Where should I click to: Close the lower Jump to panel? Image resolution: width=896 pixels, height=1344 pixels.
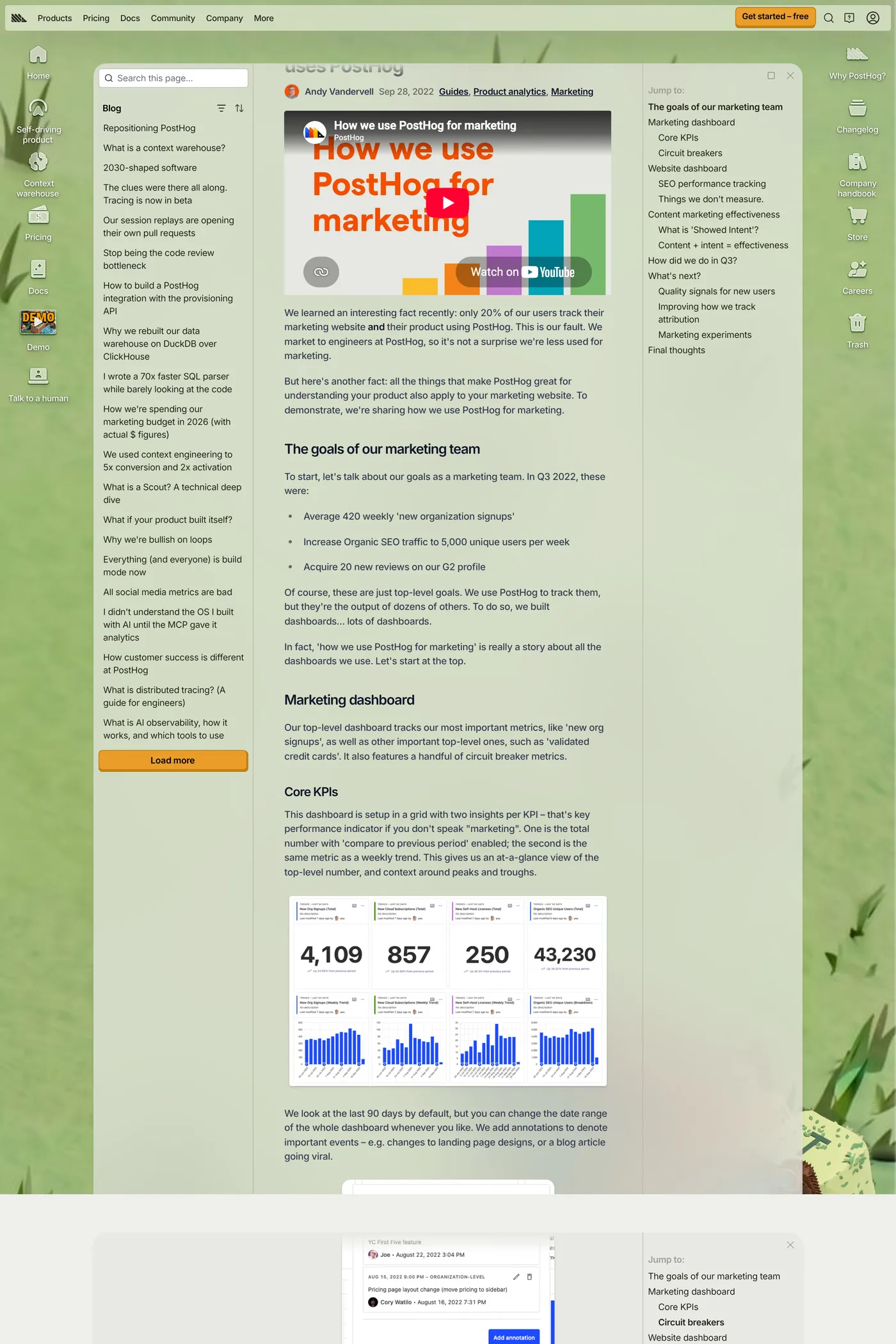(x=790, y=1245)
